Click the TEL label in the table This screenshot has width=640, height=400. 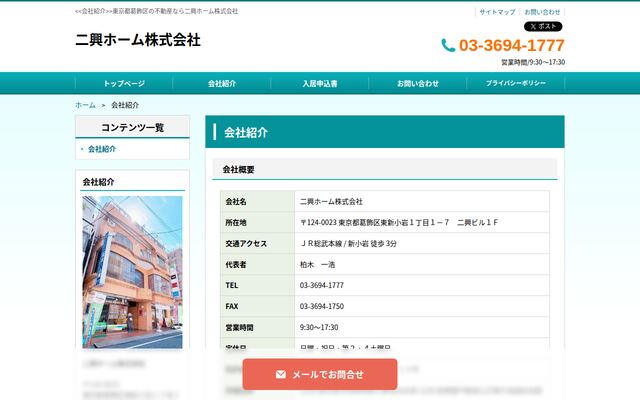coord(231,285)
